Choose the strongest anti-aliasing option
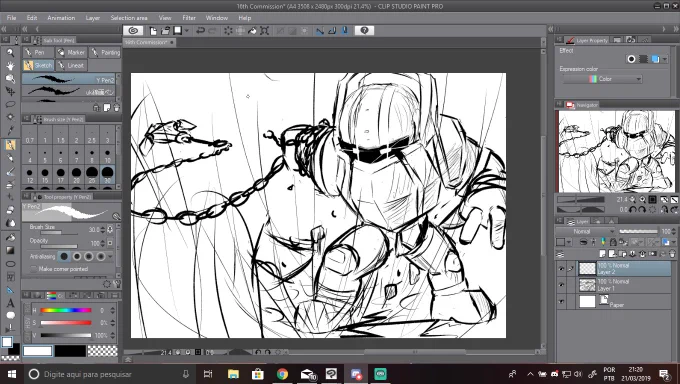The width and height of the screenshot is (680, 384). [101, 256]
